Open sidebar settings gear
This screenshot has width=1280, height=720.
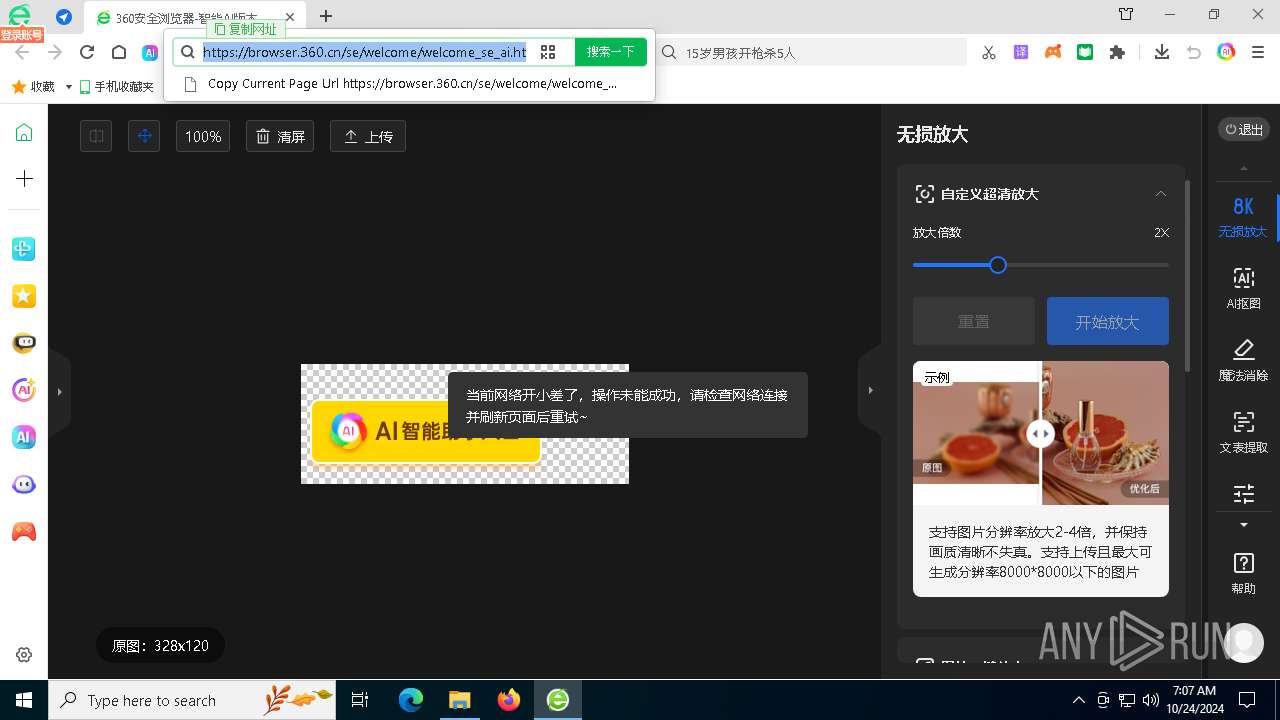click(x=24, y=655)
